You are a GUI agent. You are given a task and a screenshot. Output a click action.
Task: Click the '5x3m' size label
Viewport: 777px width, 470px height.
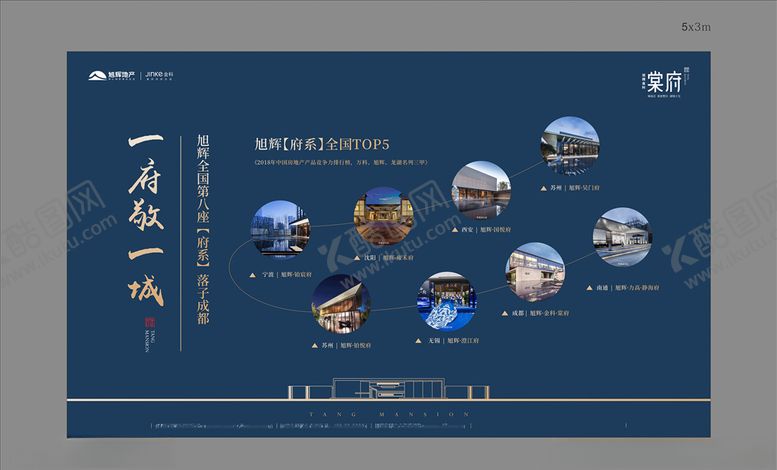[x=696, y=27]
